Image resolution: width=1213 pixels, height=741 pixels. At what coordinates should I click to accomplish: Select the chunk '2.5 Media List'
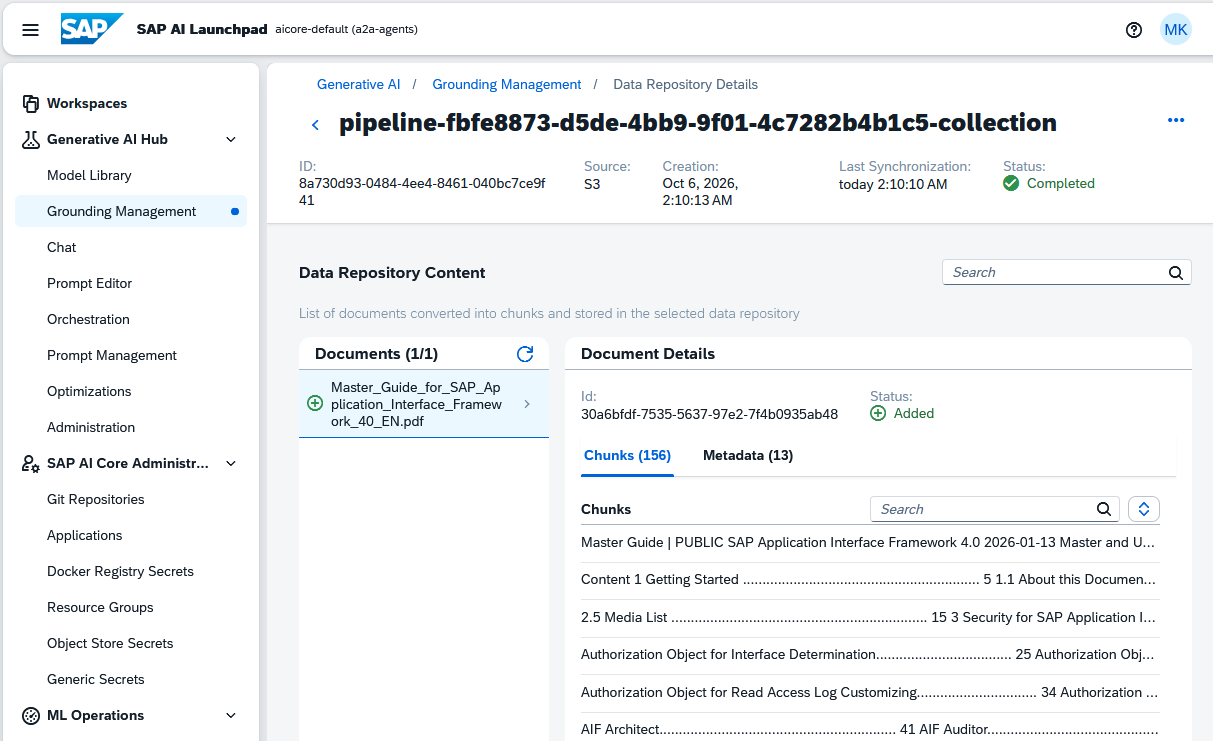coord(870,617)
